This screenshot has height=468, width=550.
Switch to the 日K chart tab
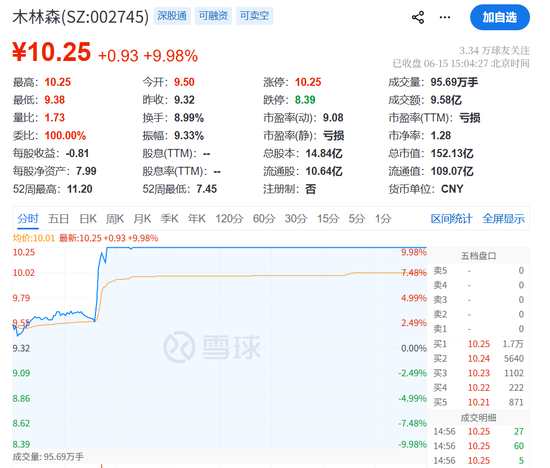[88, 219]
